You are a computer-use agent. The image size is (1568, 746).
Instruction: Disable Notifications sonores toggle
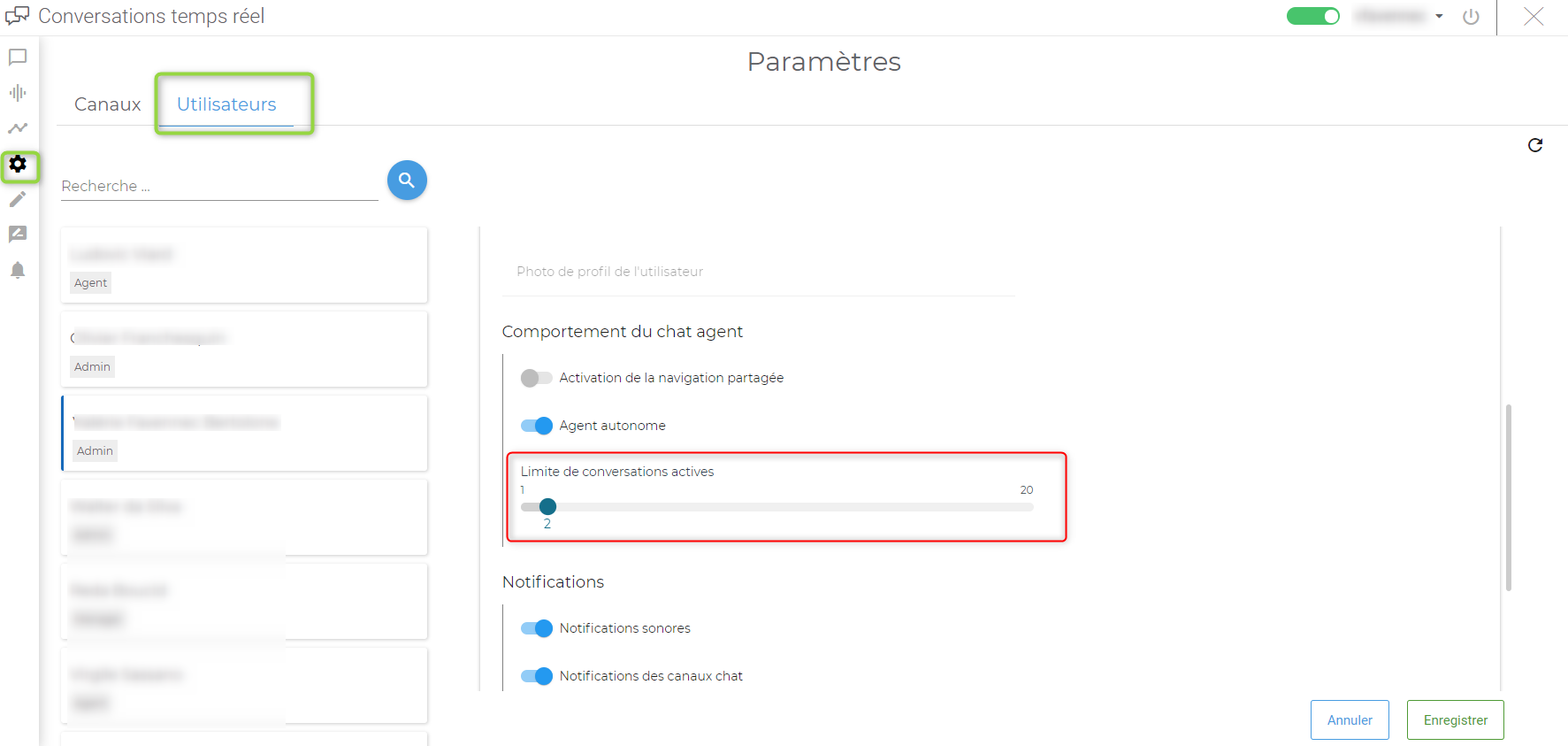coord(536,628)
